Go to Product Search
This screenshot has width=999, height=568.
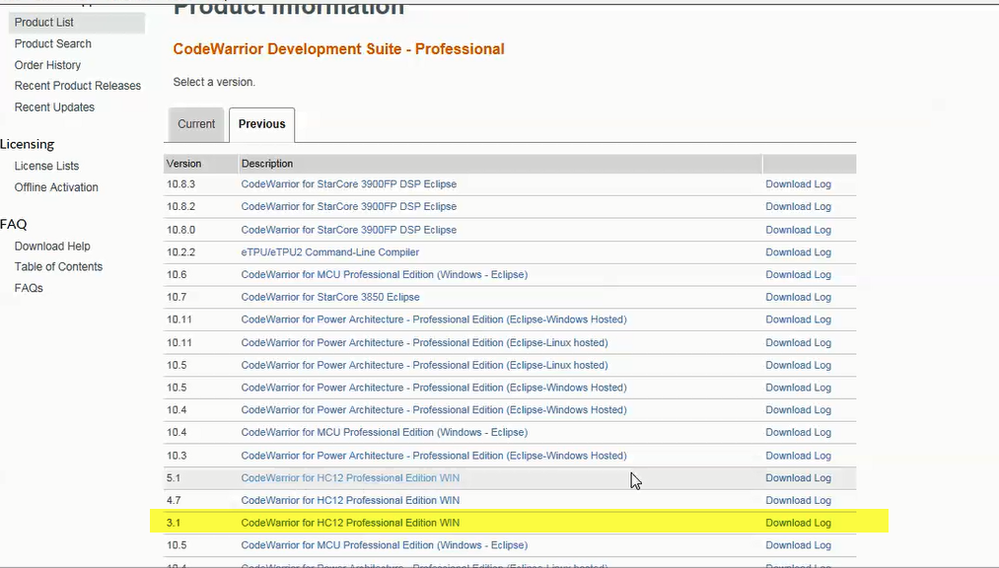53,44
